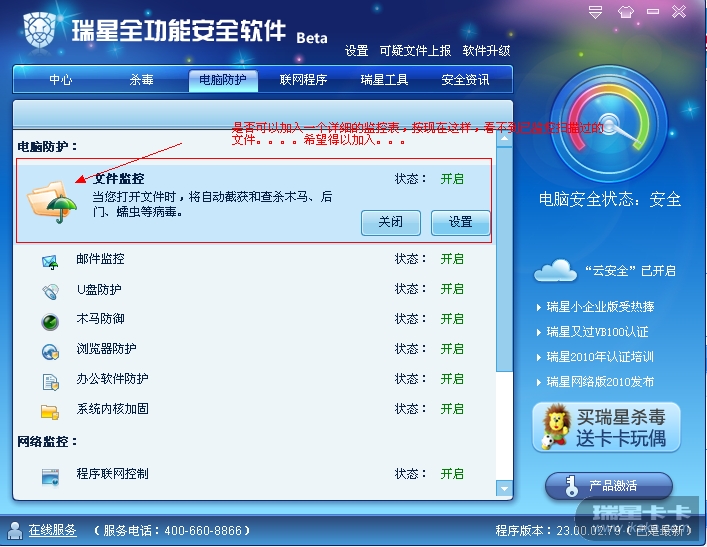The height and width of the screenshot is (547, 707).
Task: Open the skin change shirt icon
Action: click(x=625, y=12)
